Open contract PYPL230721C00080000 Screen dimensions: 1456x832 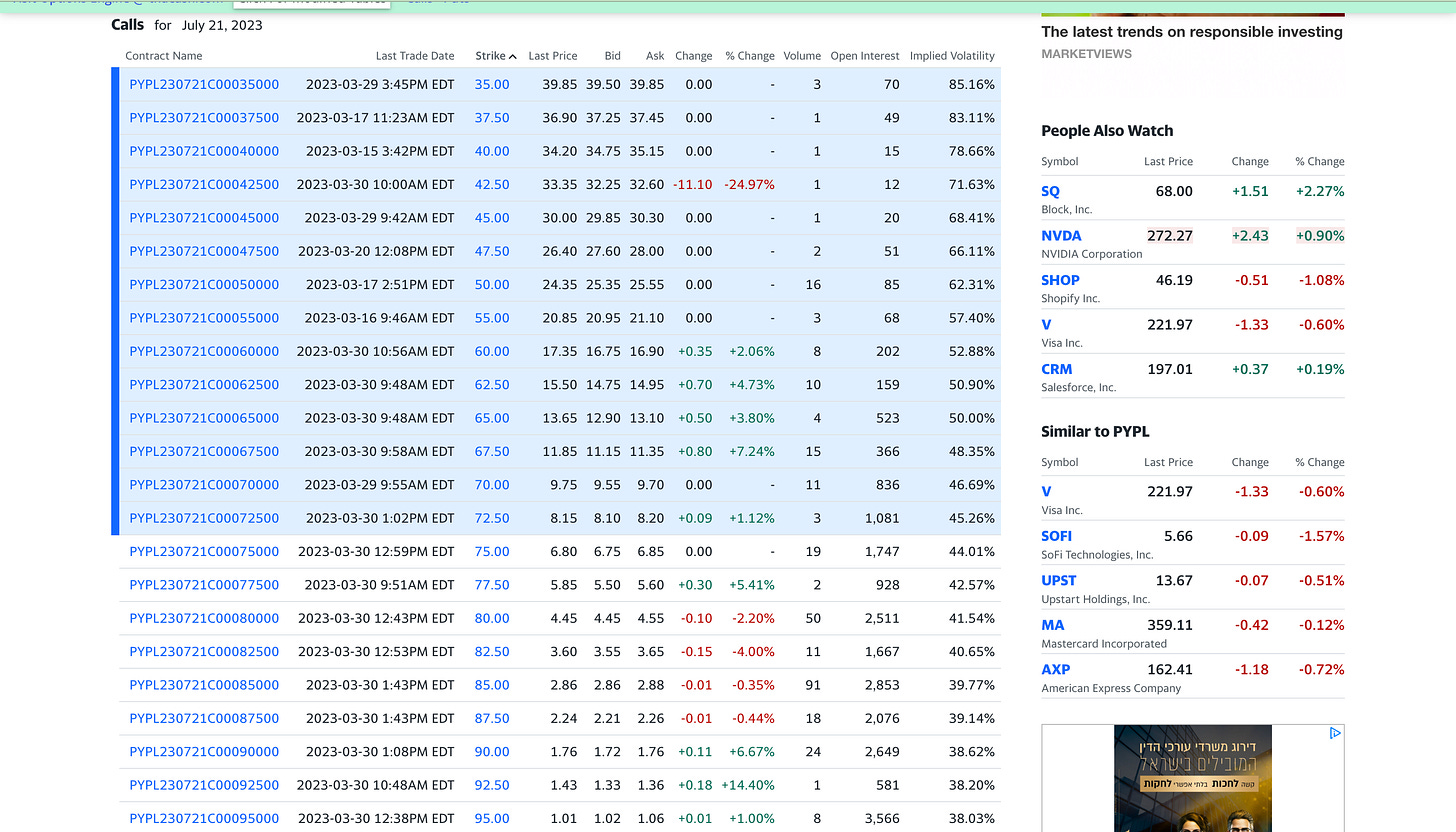point(204,618)
